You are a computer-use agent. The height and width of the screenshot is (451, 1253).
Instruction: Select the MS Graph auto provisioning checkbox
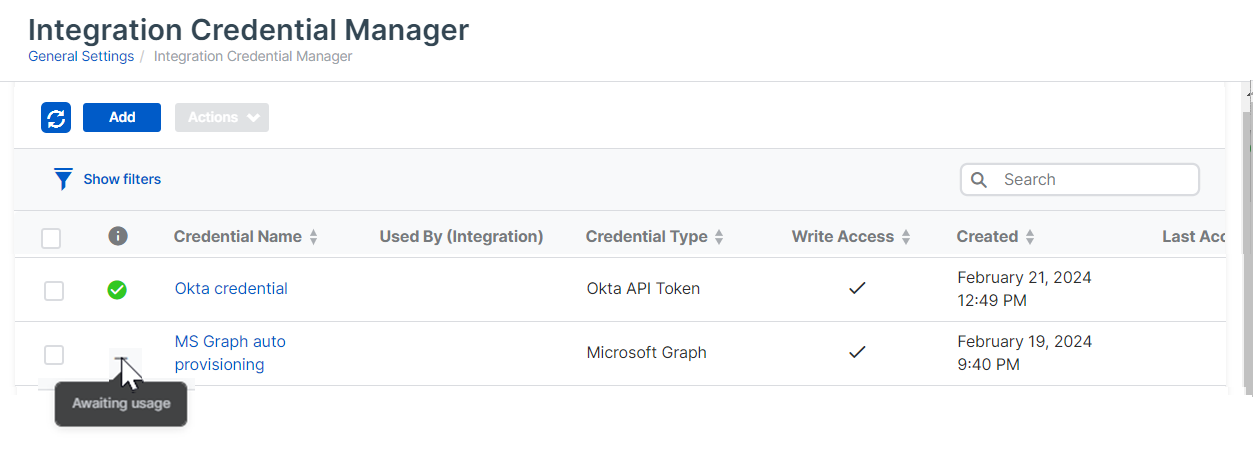54,354
